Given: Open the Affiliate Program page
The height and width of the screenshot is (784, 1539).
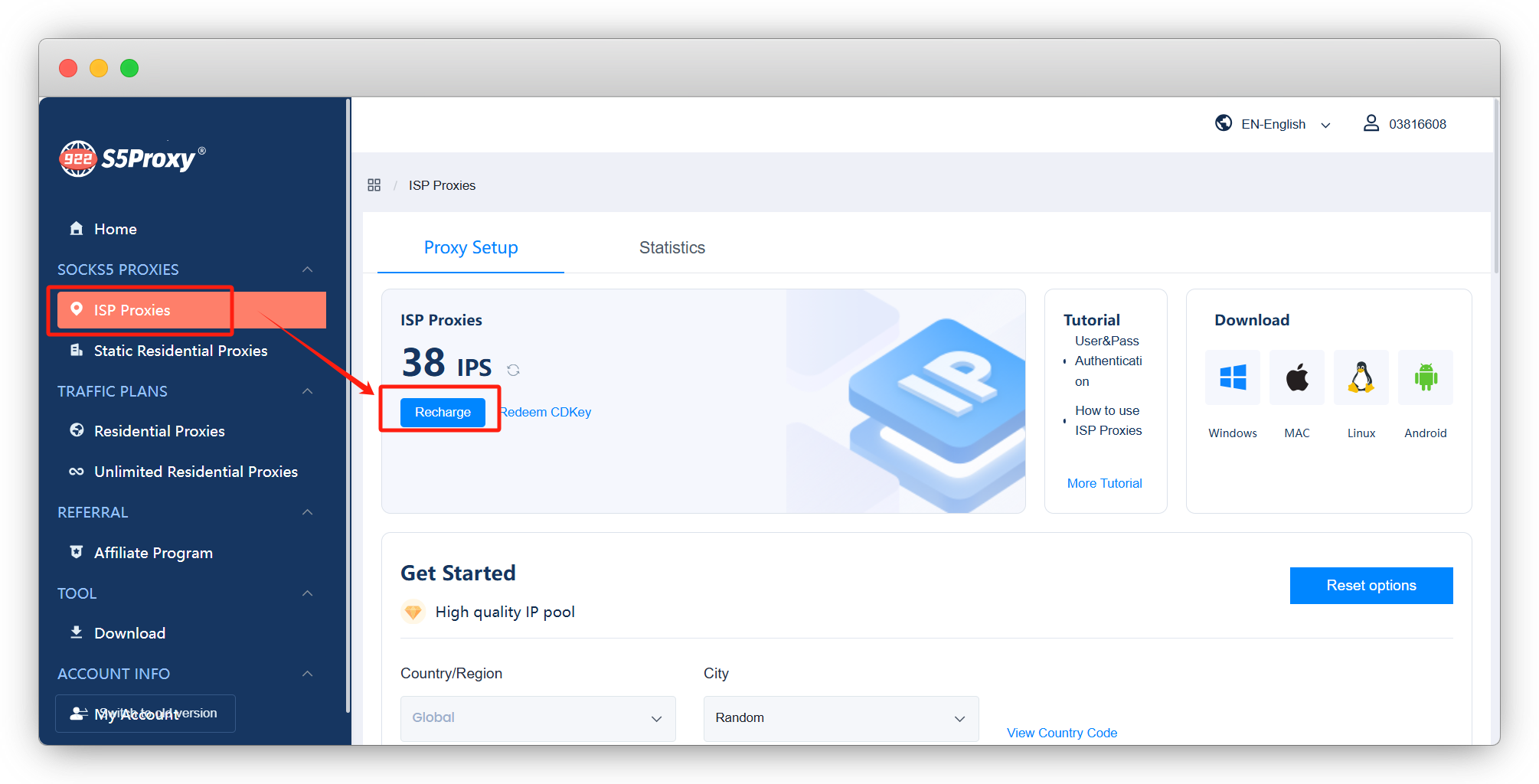Looking at the screenshot, I should (77, 552).
